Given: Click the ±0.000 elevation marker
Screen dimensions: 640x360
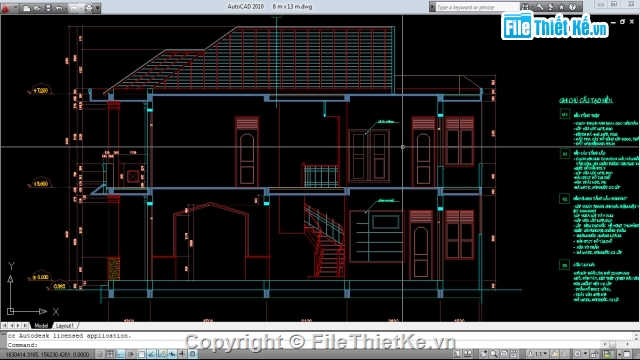Looking at the screenshot, I should coord(40,277).
